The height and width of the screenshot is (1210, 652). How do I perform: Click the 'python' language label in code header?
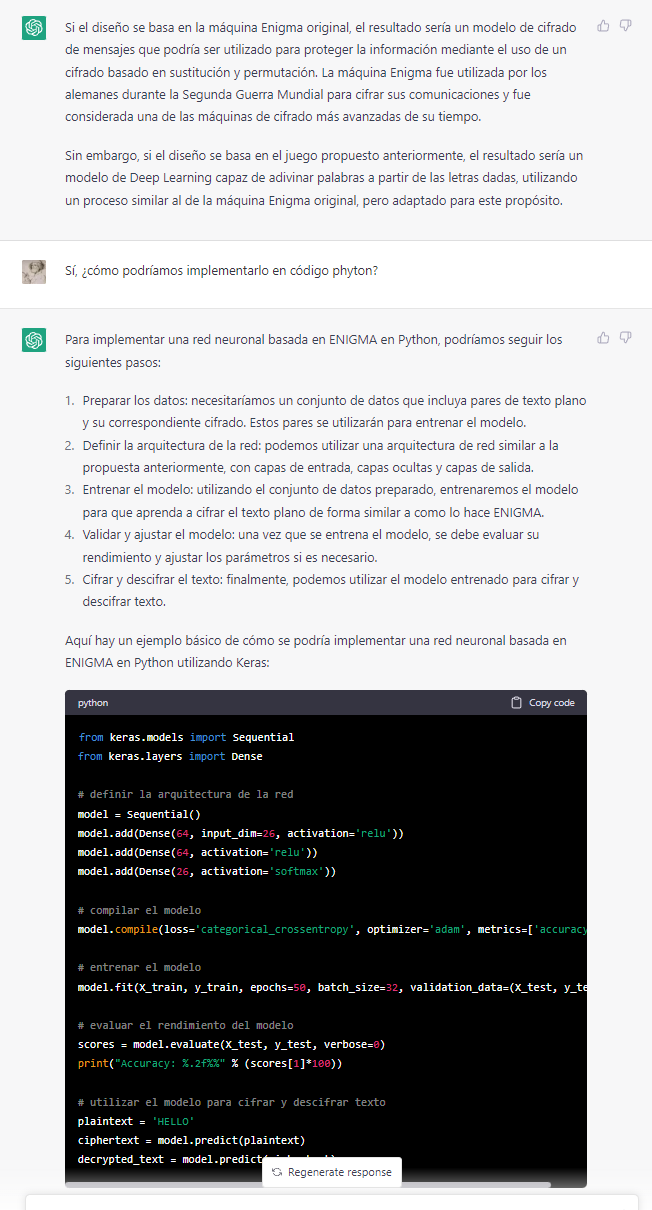93,703
